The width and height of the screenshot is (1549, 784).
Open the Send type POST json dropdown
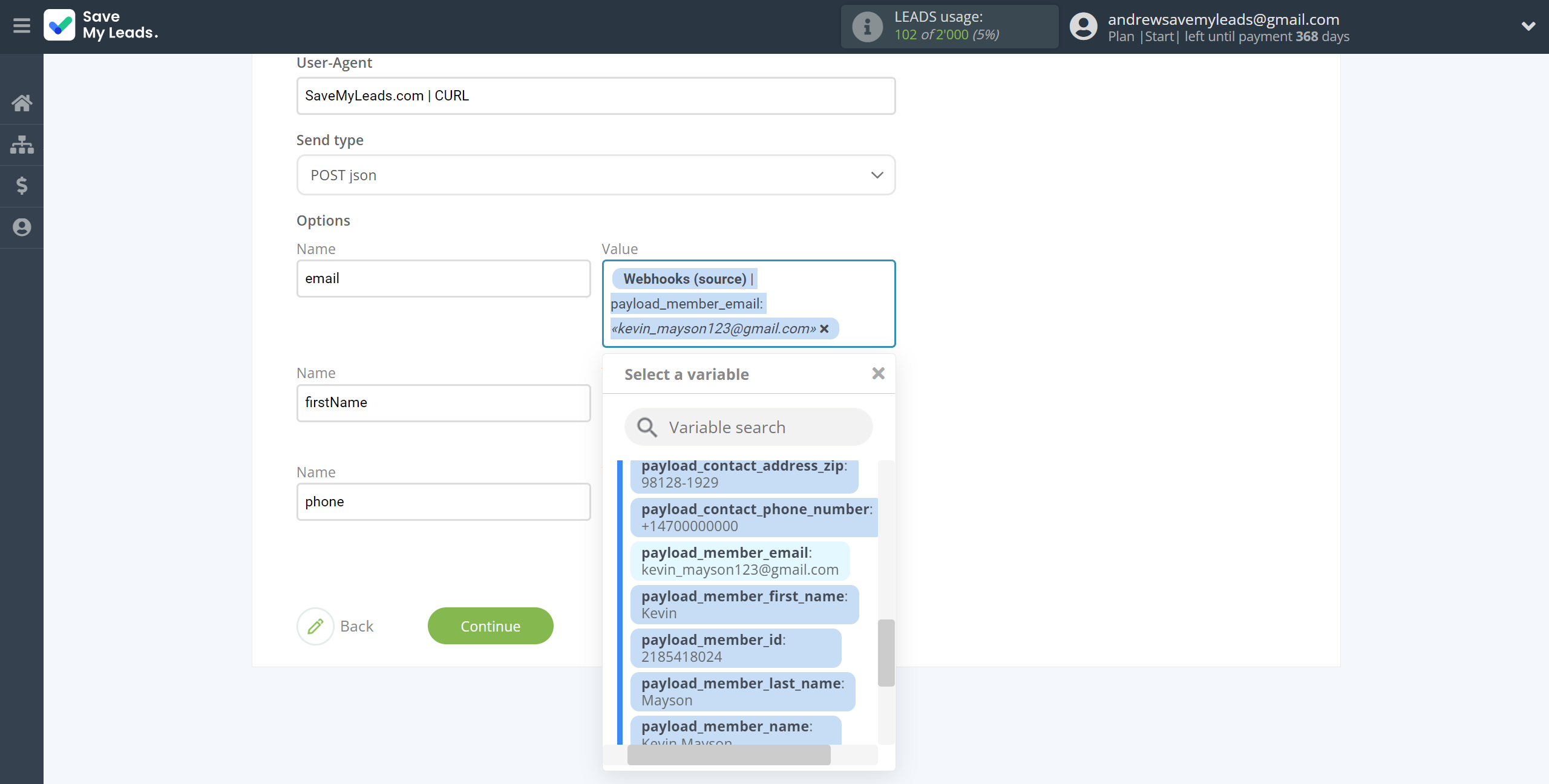pos(596,175)
